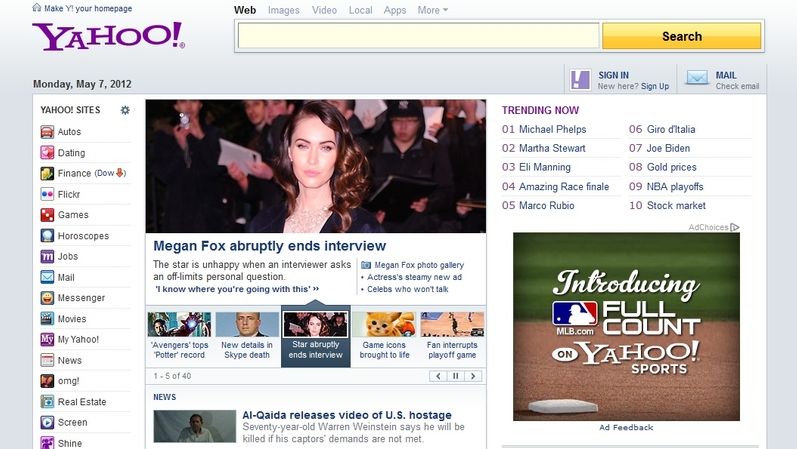The image size is (797, 449).
Task: Click the omg! sidebar icon
Action: [47, 381]
